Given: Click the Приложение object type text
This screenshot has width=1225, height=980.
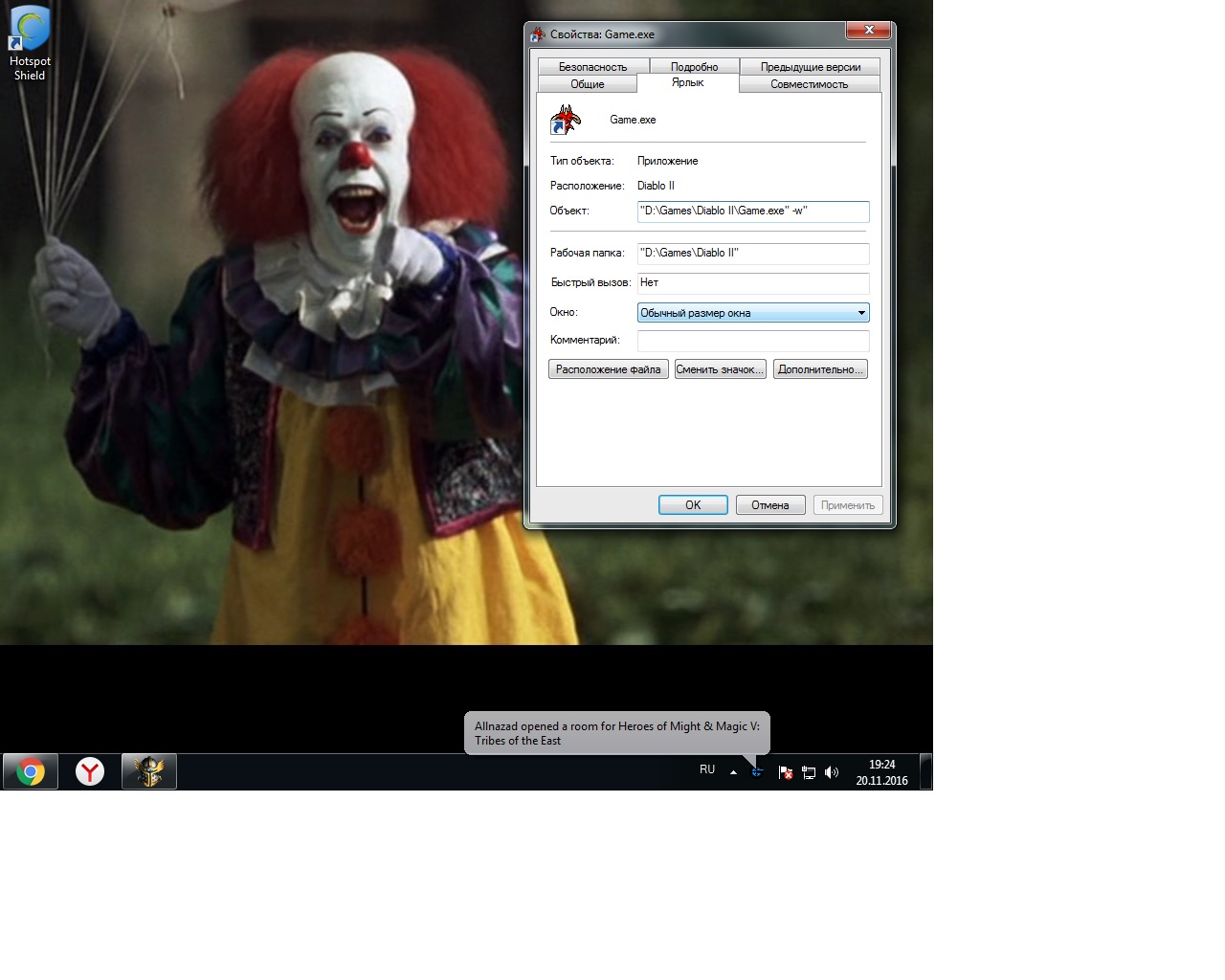Looking at the screenshot, I should point(668,161).
